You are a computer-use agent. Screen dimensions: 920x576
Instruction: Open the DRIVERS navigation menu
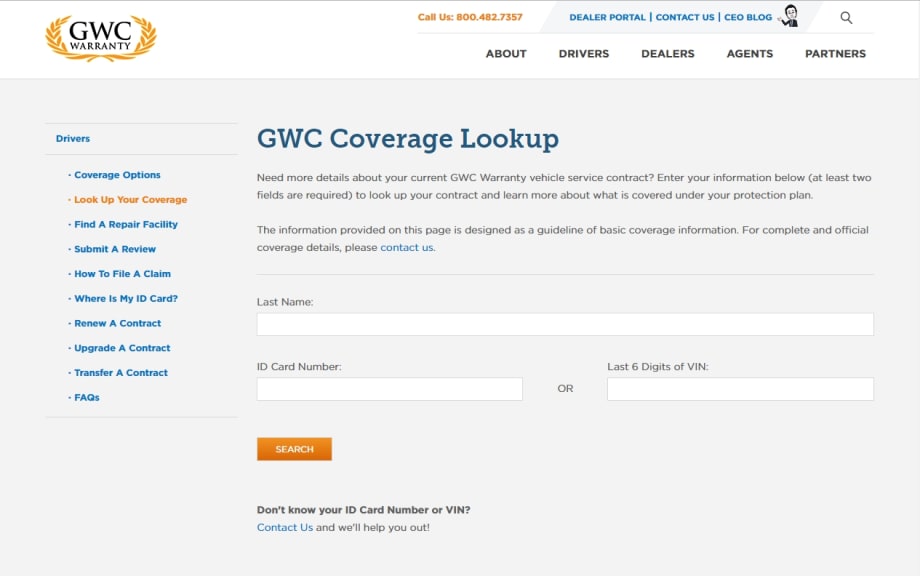pos(583,54)
